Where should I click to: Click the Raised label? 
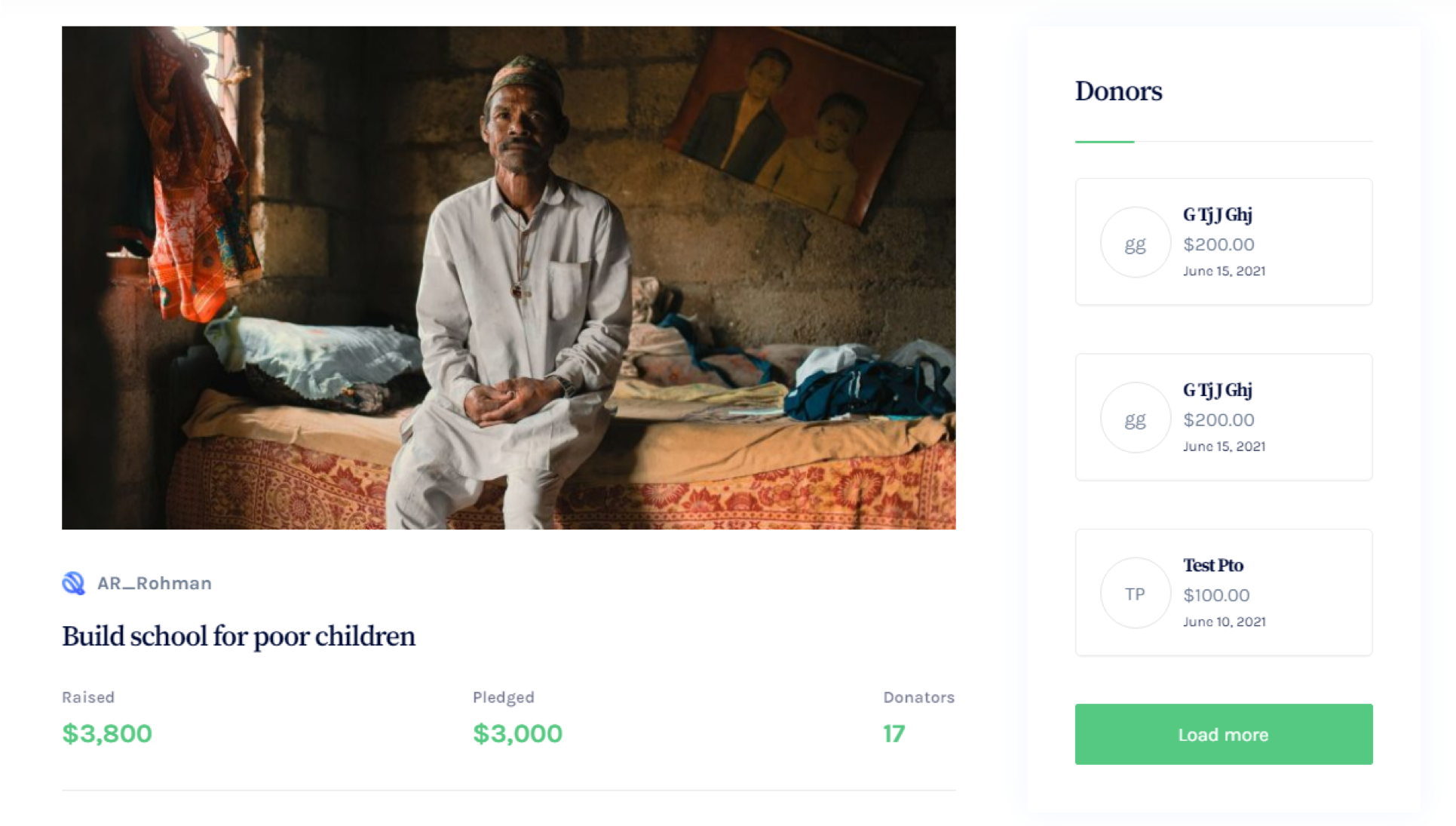pyautogui.click(x=88, y=697)
